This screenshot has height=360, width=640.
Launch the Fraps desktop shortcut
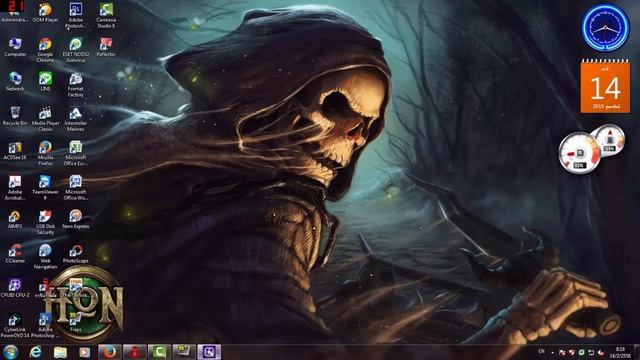pyautogui.click(x=76, y=322)
